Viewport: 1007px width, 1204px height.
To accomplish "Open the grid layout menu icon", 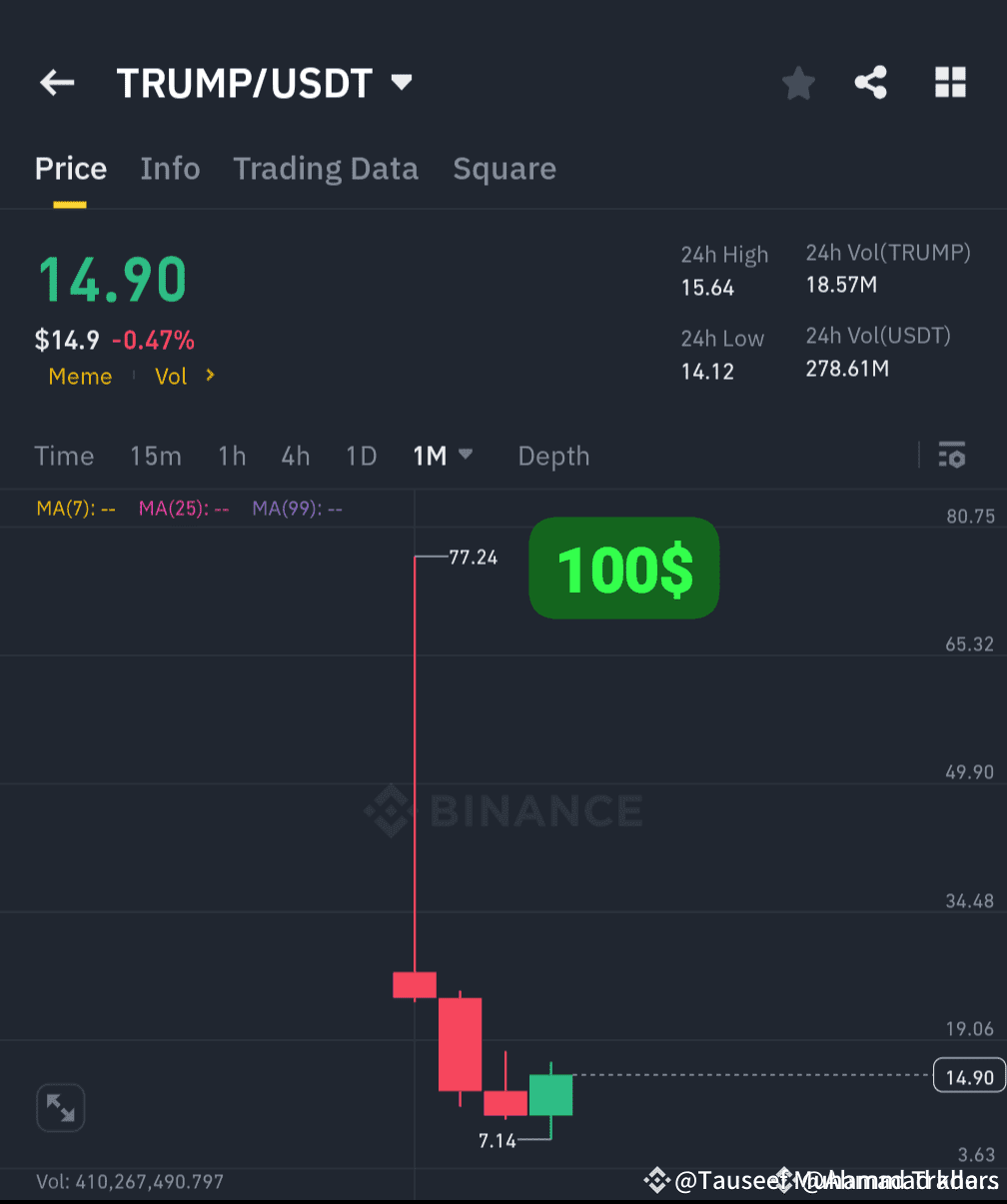I will pos(950,83).
